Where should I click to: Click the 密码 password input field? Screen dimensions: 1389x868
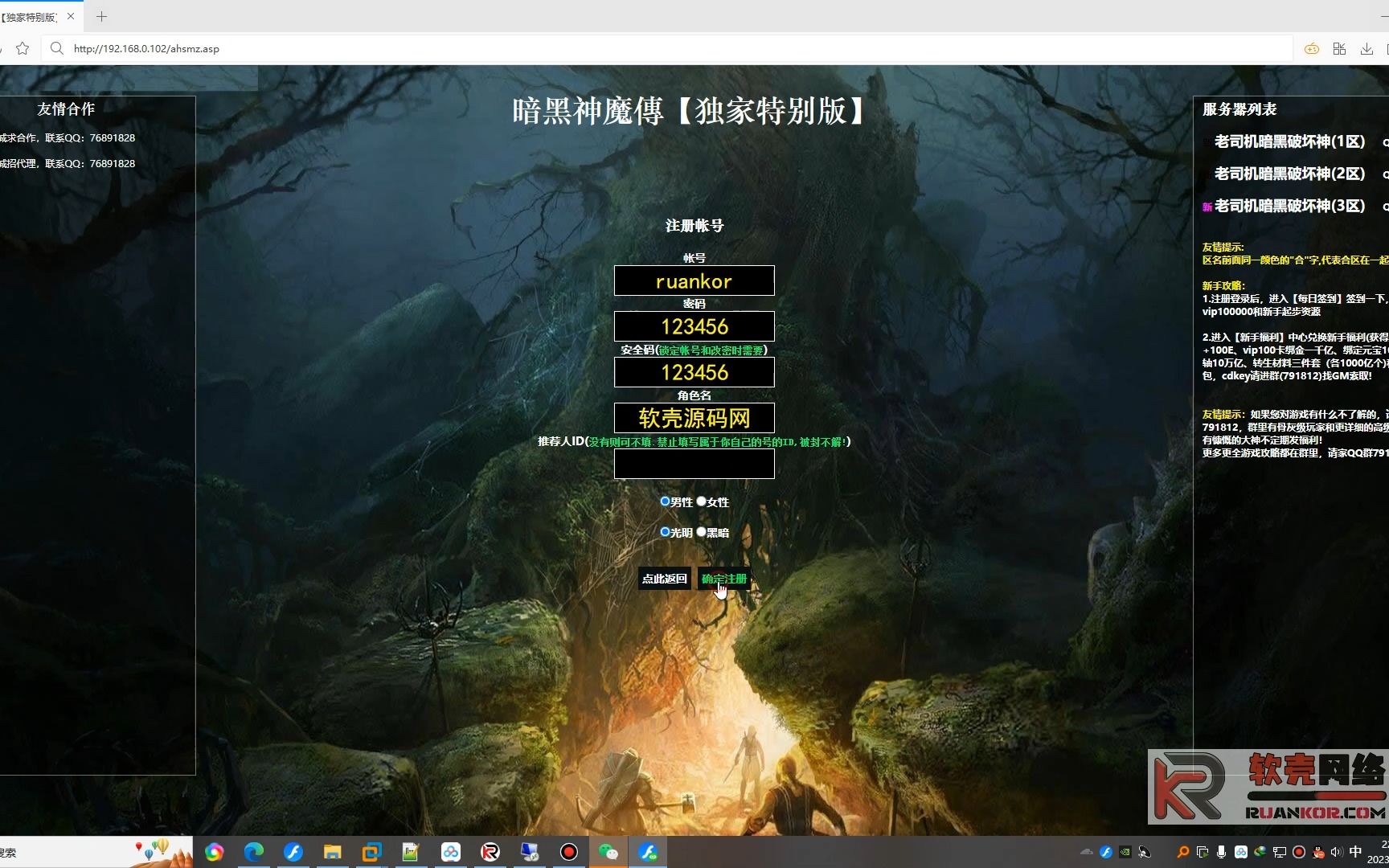[694, 326]
